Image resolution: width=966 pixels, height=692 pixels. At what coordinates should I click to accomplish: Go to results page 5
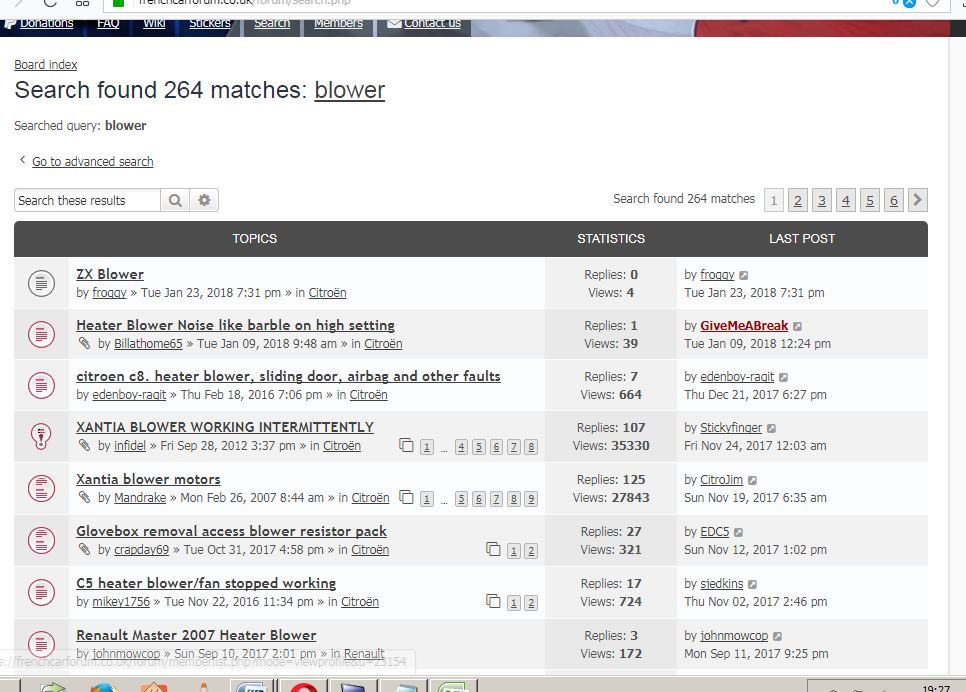(x=869, y=200)
